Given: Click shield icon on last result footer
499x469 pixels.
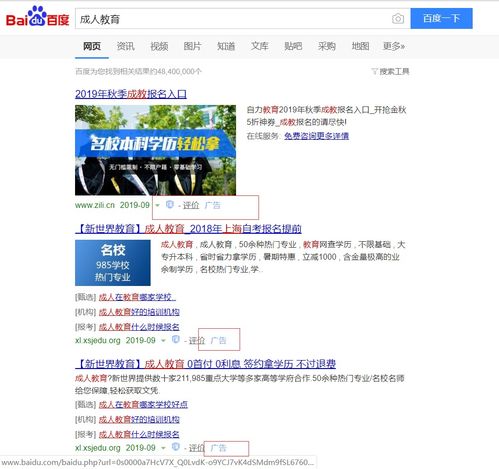Looking at the screenshot, I should pos(175,447).
